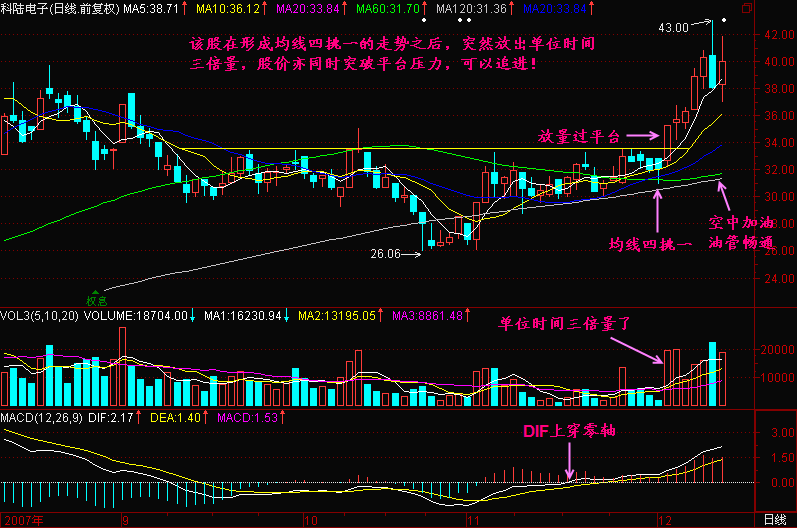Viewport: 797px width, 528px height.
Task: Click the pink arrow under 放量过平台
Action: coord(644,134)
